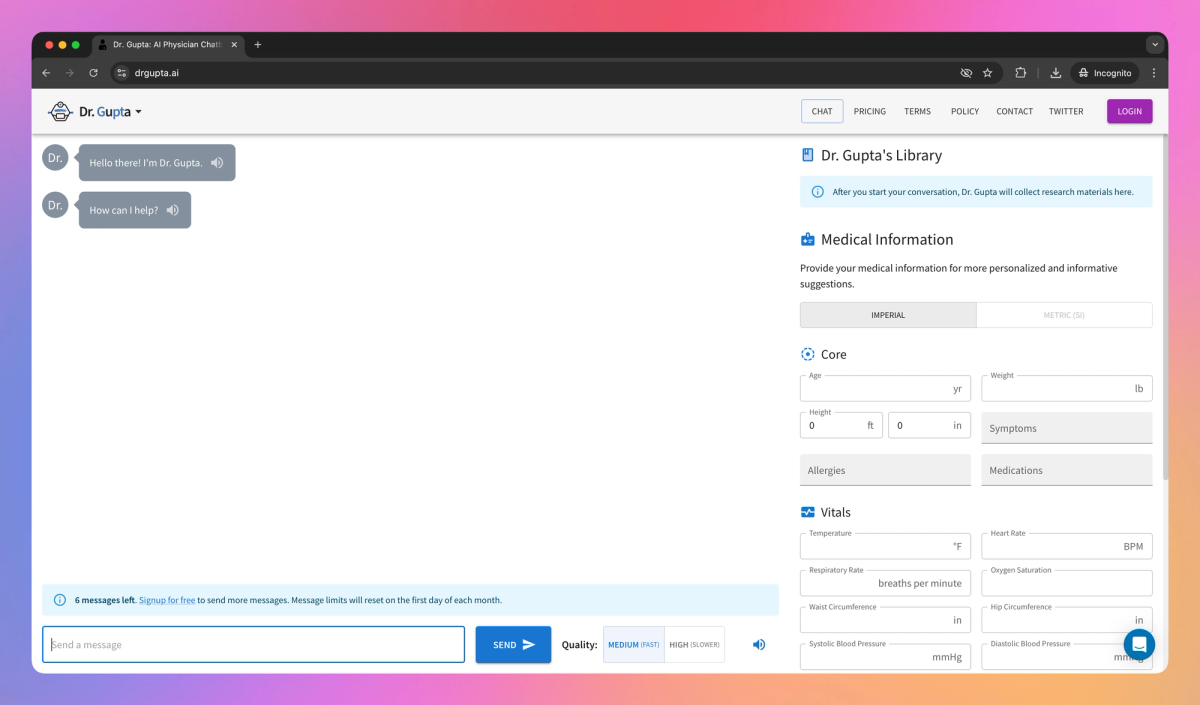Play audio for "How can I help?" message
The height and width of the screenshot is (705, 1200).
(x=173, y=210)
